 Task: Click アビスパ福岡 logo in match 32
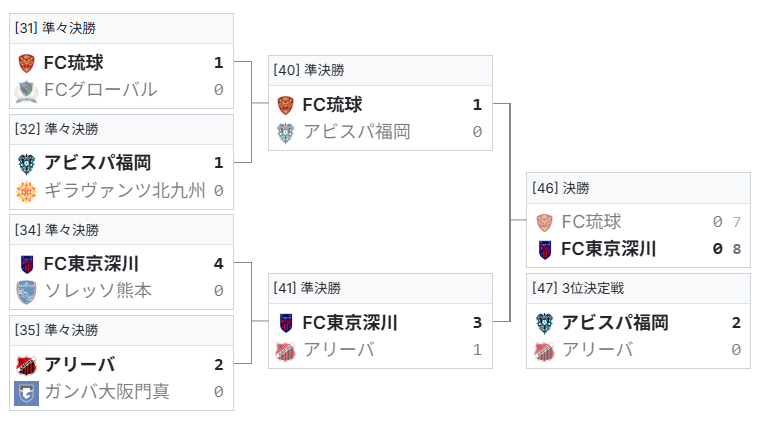pyautogui.click(x=26, y=163)
